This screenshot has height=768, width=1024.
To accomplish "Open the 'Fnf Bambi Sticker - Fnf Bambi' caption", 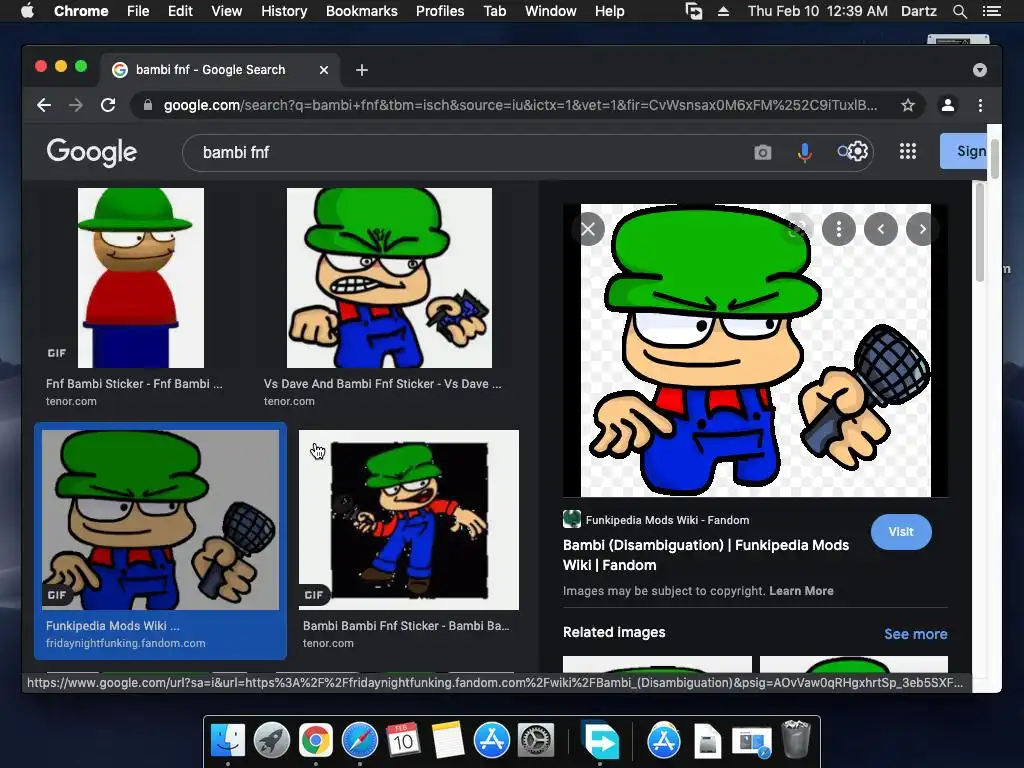I will [135, 384].
